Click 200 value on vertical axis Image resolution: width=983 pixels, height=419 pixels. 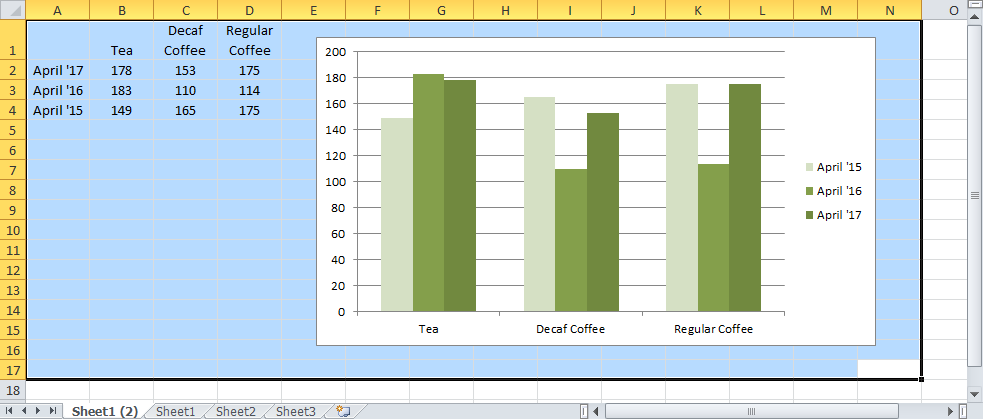coord(336,52)
